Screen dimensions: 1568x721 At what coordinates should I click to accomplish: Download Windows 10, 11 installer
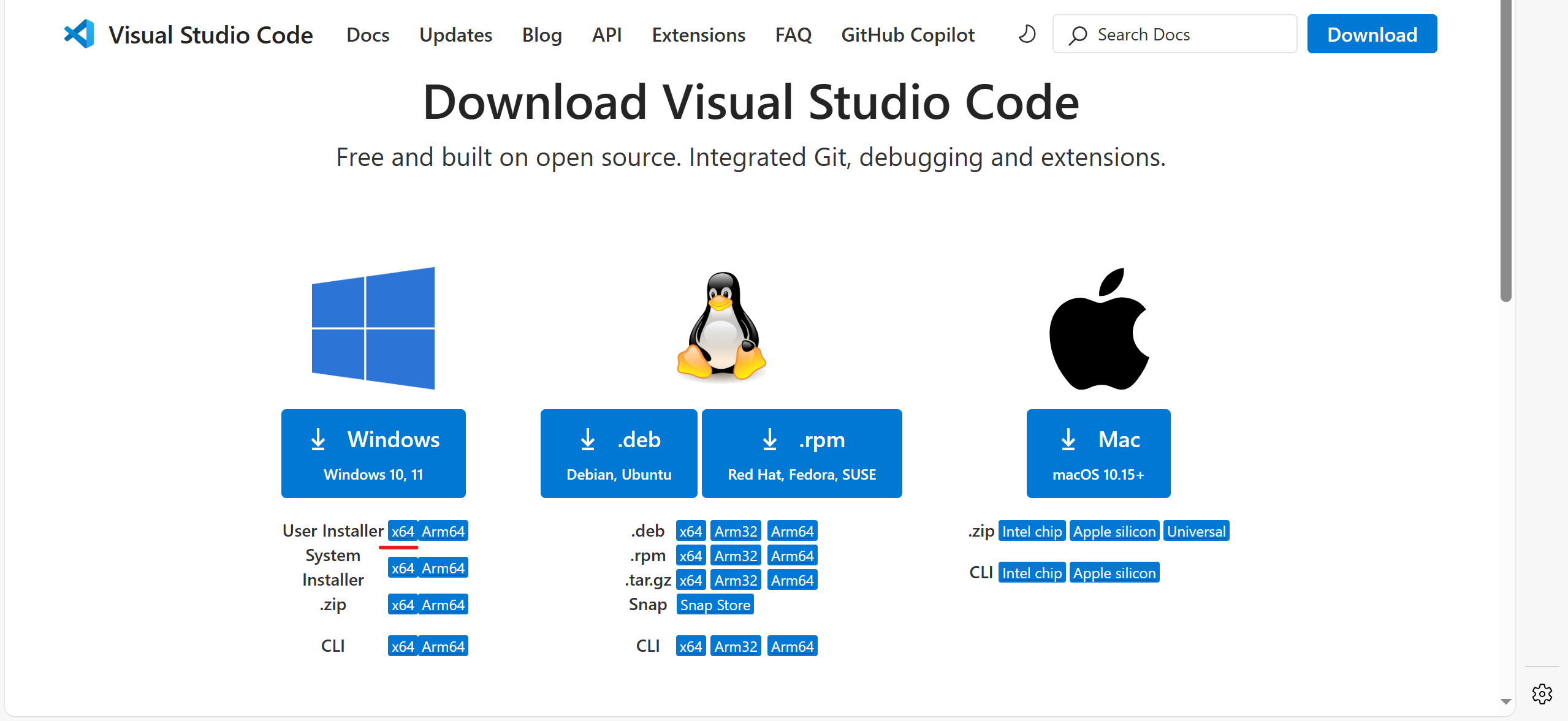click(373, 453)
